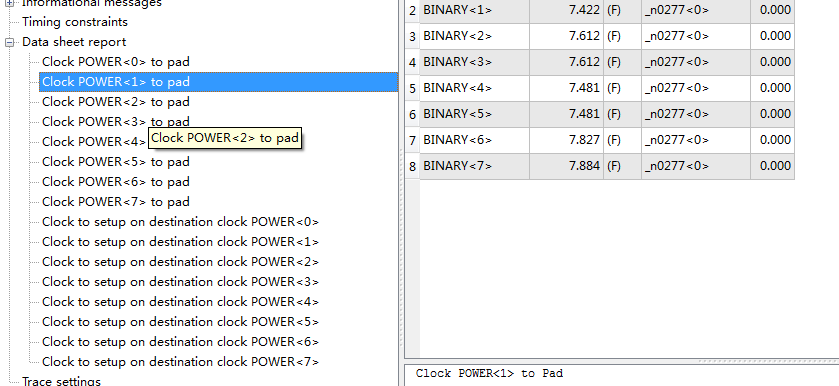Select Clock to setup on destination clock POWER<3>
This screenshot has width=839, height=386.
point(180,282)
